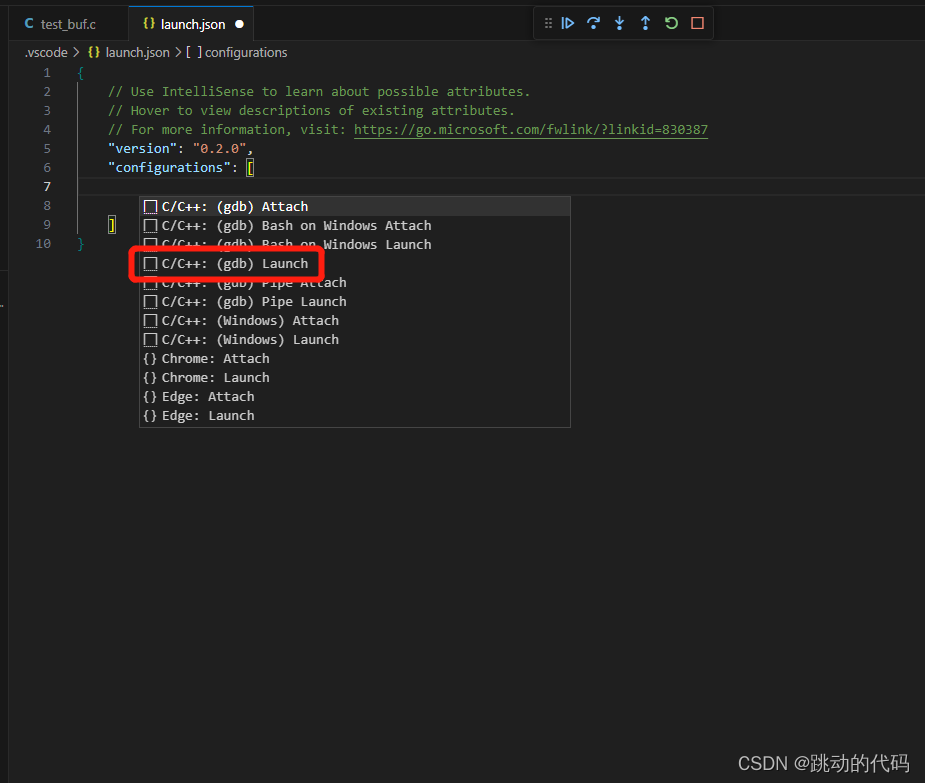The image size is (925, 783).
Task: Select C/C++: (gdb) Launch suggestion
Action: coord(355,263)
